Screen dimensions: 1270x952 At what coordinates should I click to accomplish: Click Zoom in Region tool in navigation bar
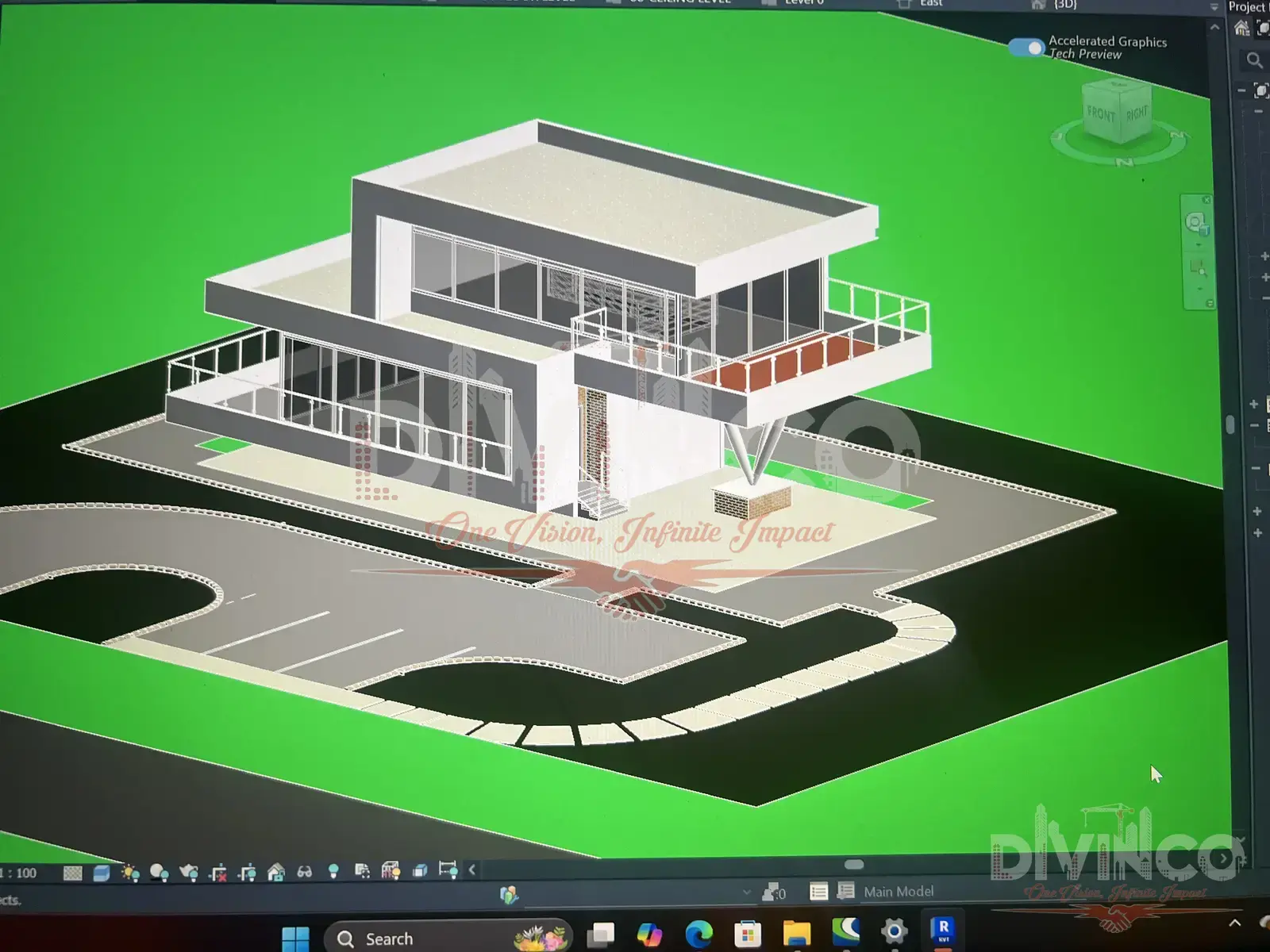(x=1198, y=268)
